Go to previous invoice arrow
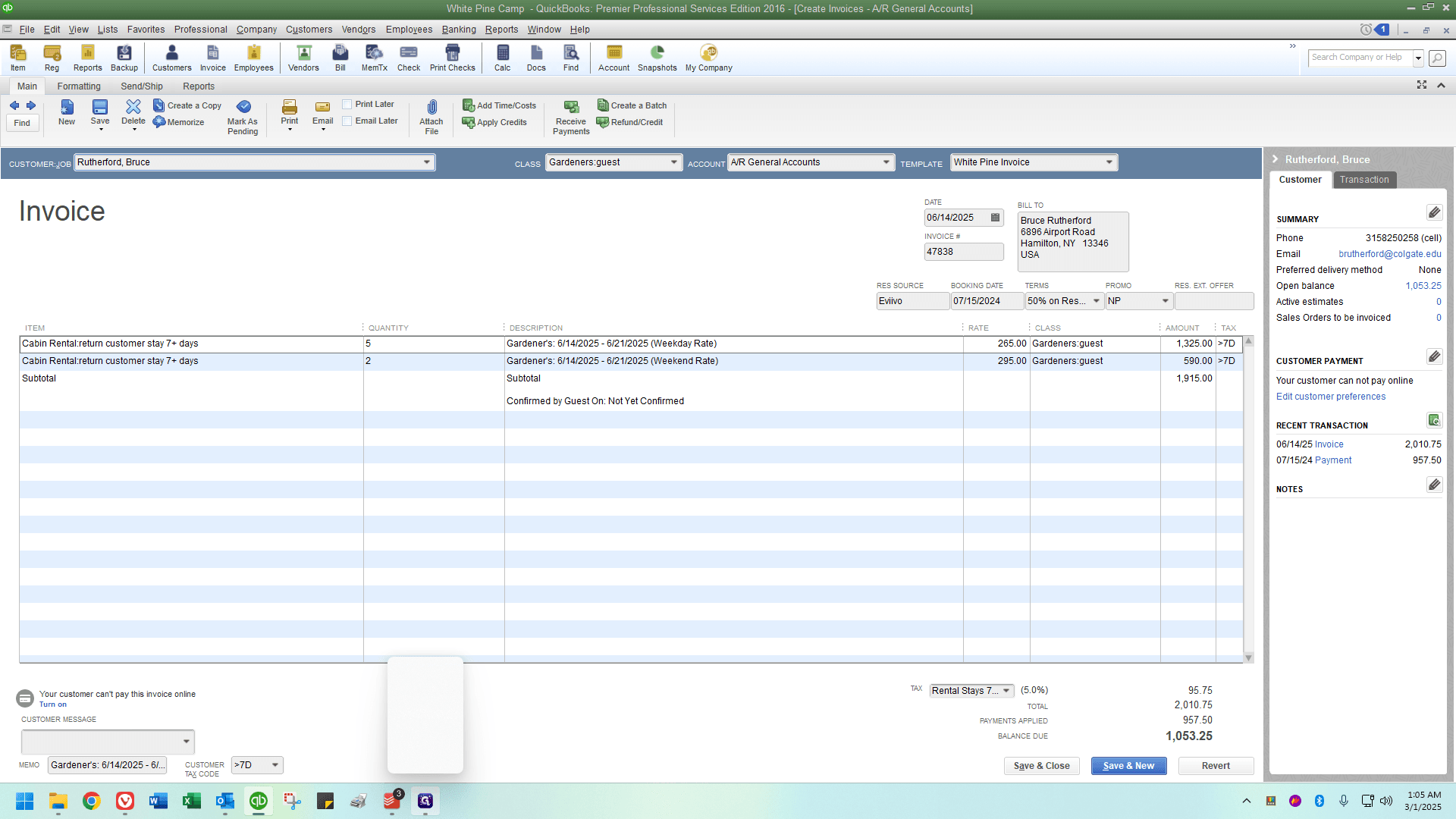 (14, 105)
